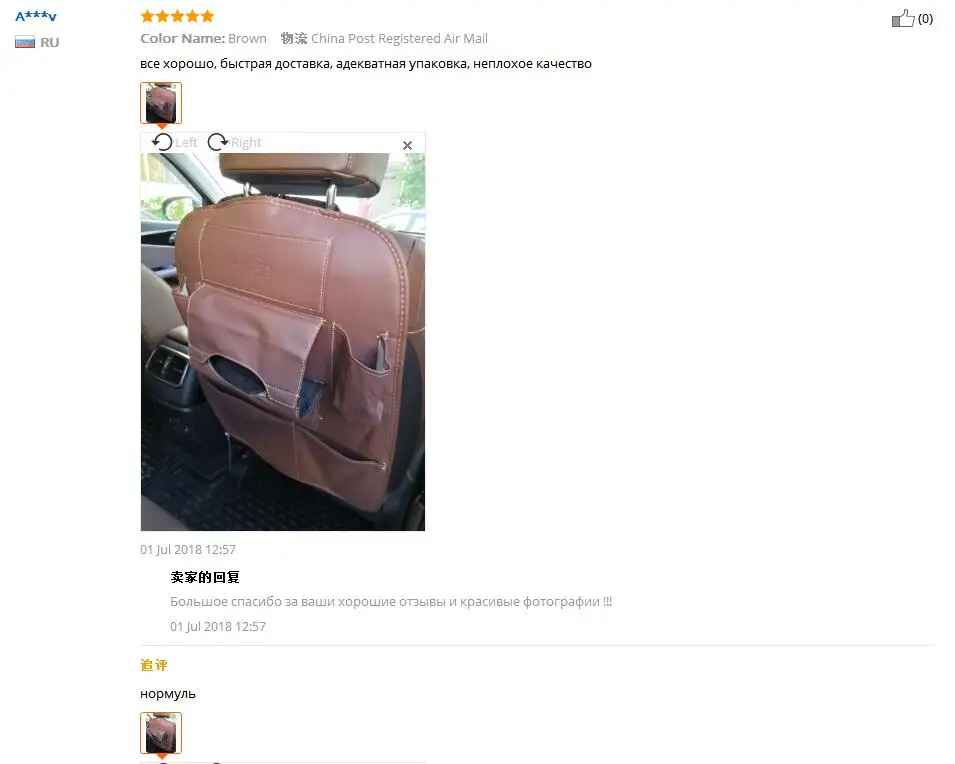This screenshot has width=955, height=764.
Task: Click the five-star rating icons
Action: pos(177,16)
